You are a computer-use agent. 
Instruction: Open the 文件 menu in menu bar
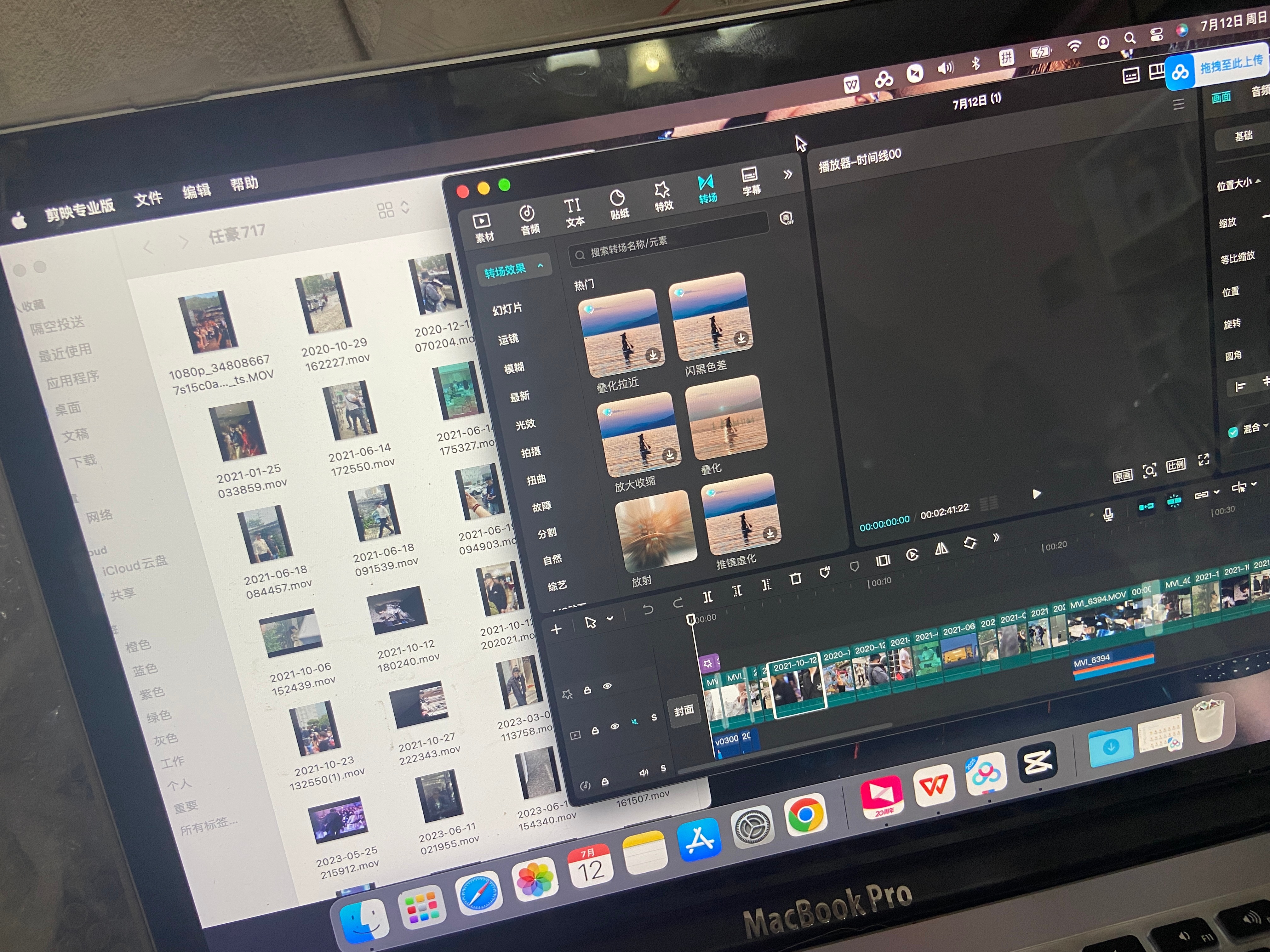point(148,199)
